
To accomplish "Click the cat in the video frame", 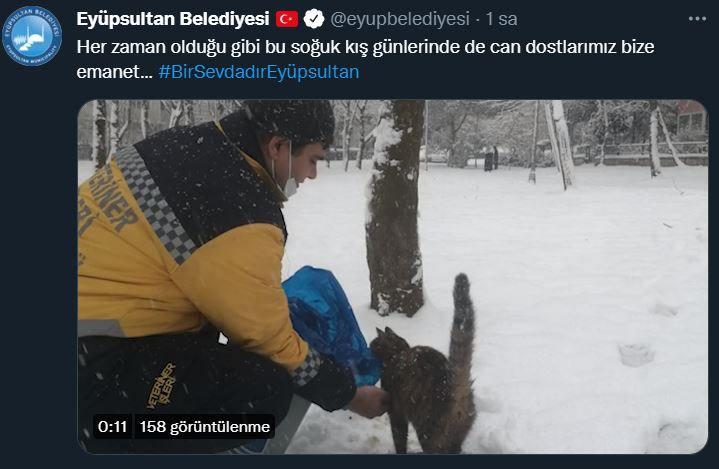I will click(x=427, y=370).
